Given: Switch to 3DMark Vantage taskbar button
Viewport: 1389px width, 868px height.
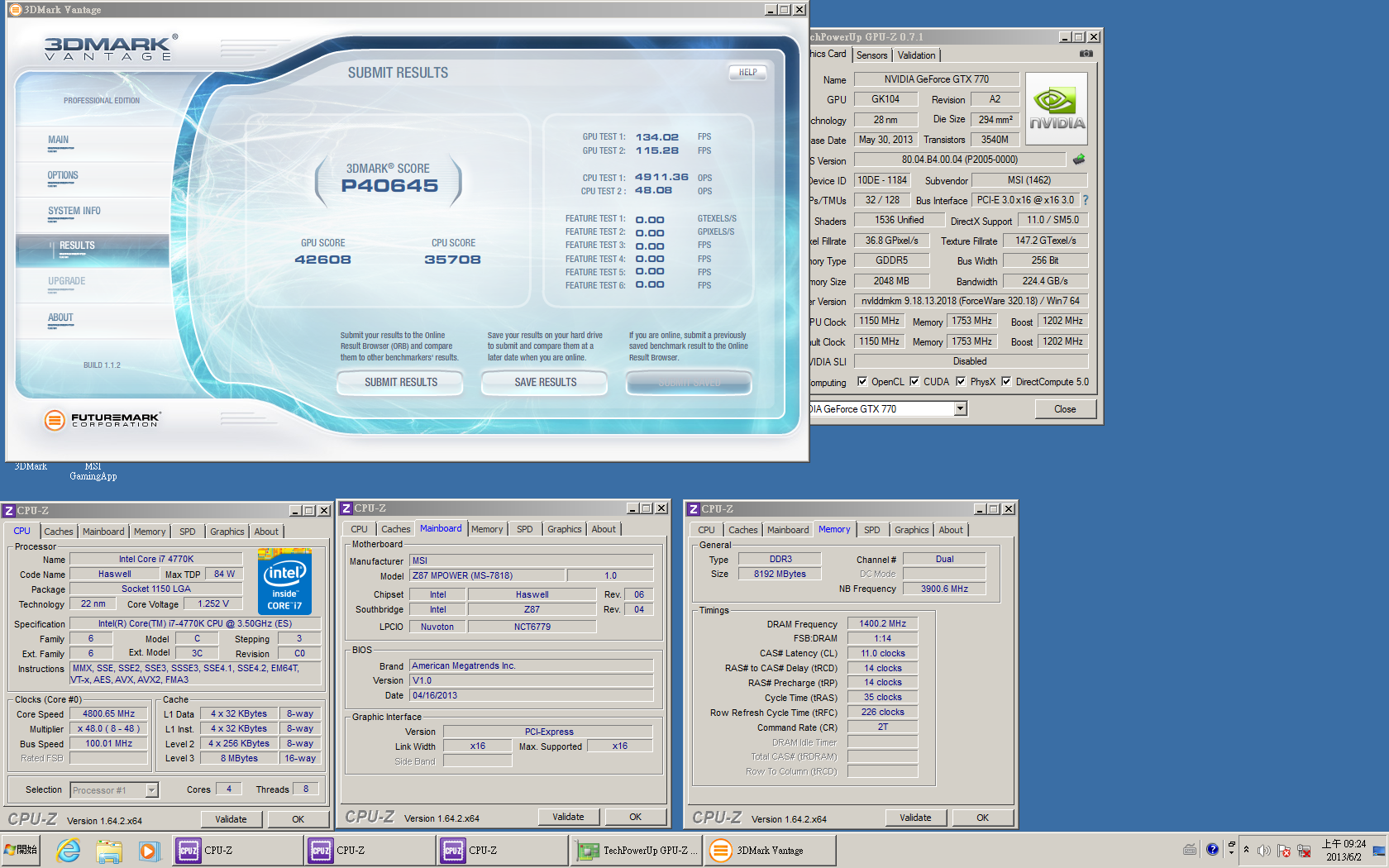Looking at the screenshot, I should 770,850.
